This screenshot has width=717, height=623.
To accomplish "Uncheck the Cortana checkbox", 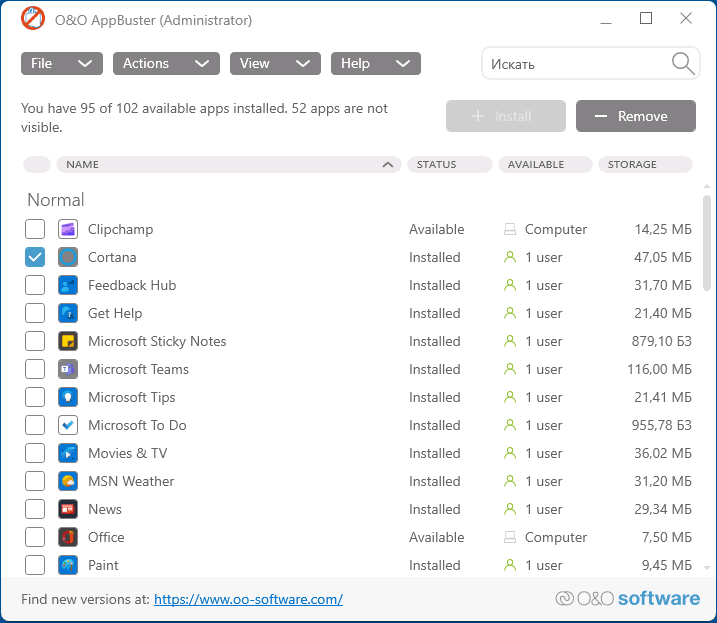I will [35, 257].
